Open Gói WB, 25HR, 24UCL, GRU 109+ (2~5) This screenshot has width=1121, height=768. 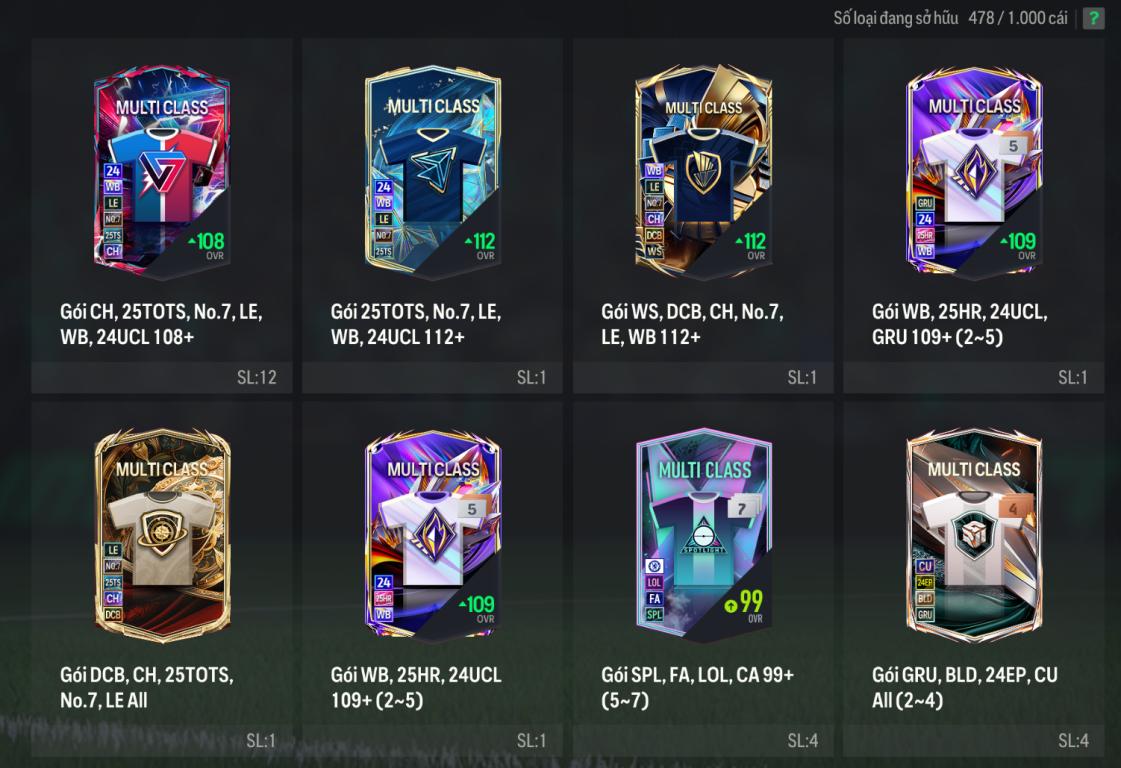click(959, 324)
